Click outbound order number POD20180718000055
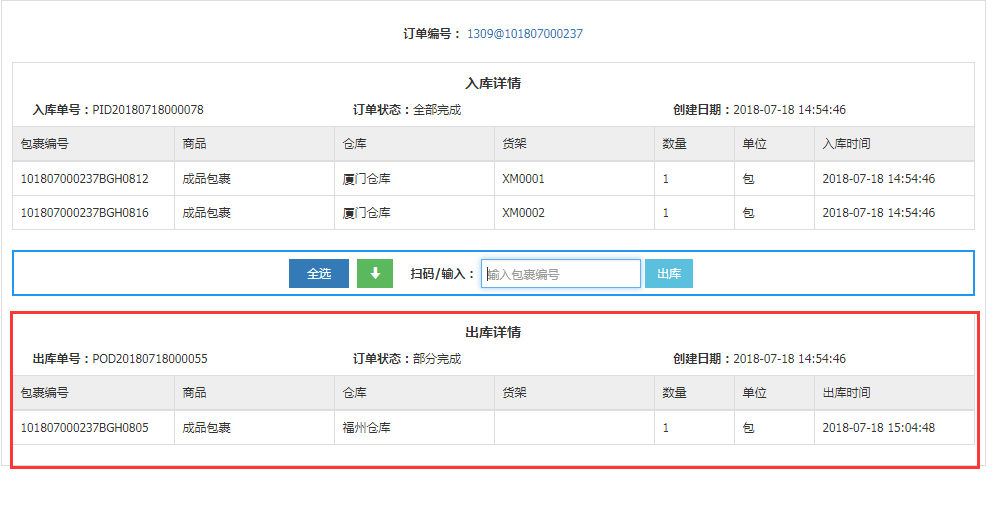This screenshot has height=530, width=1000. point(150,359)
